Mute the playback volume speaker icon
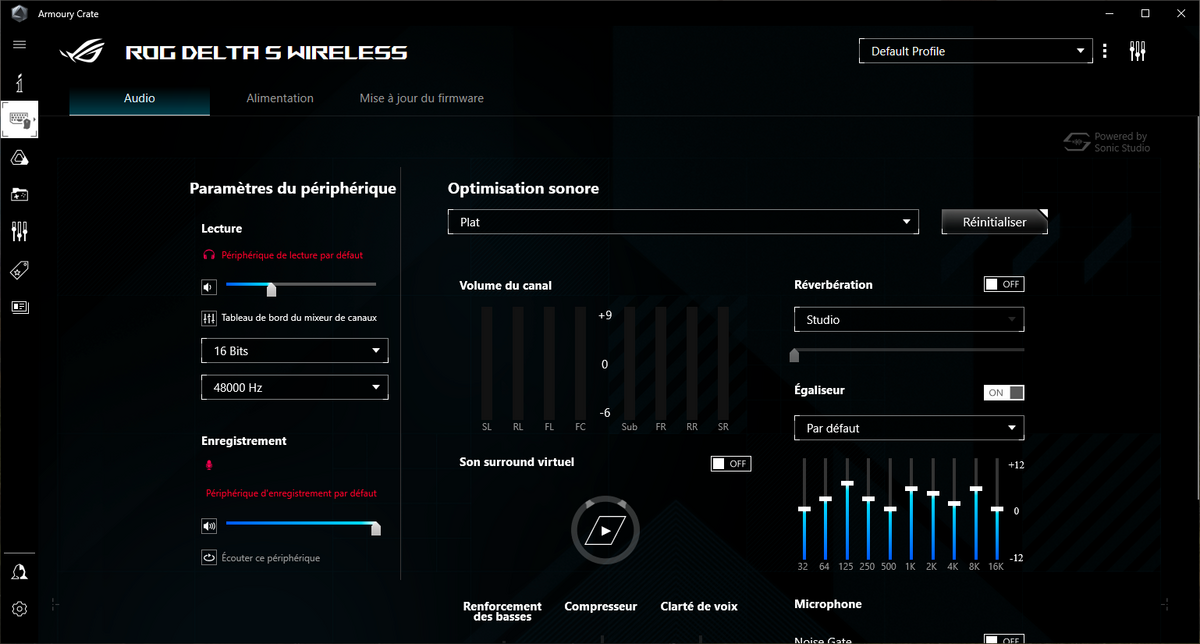 coord(209,287)
